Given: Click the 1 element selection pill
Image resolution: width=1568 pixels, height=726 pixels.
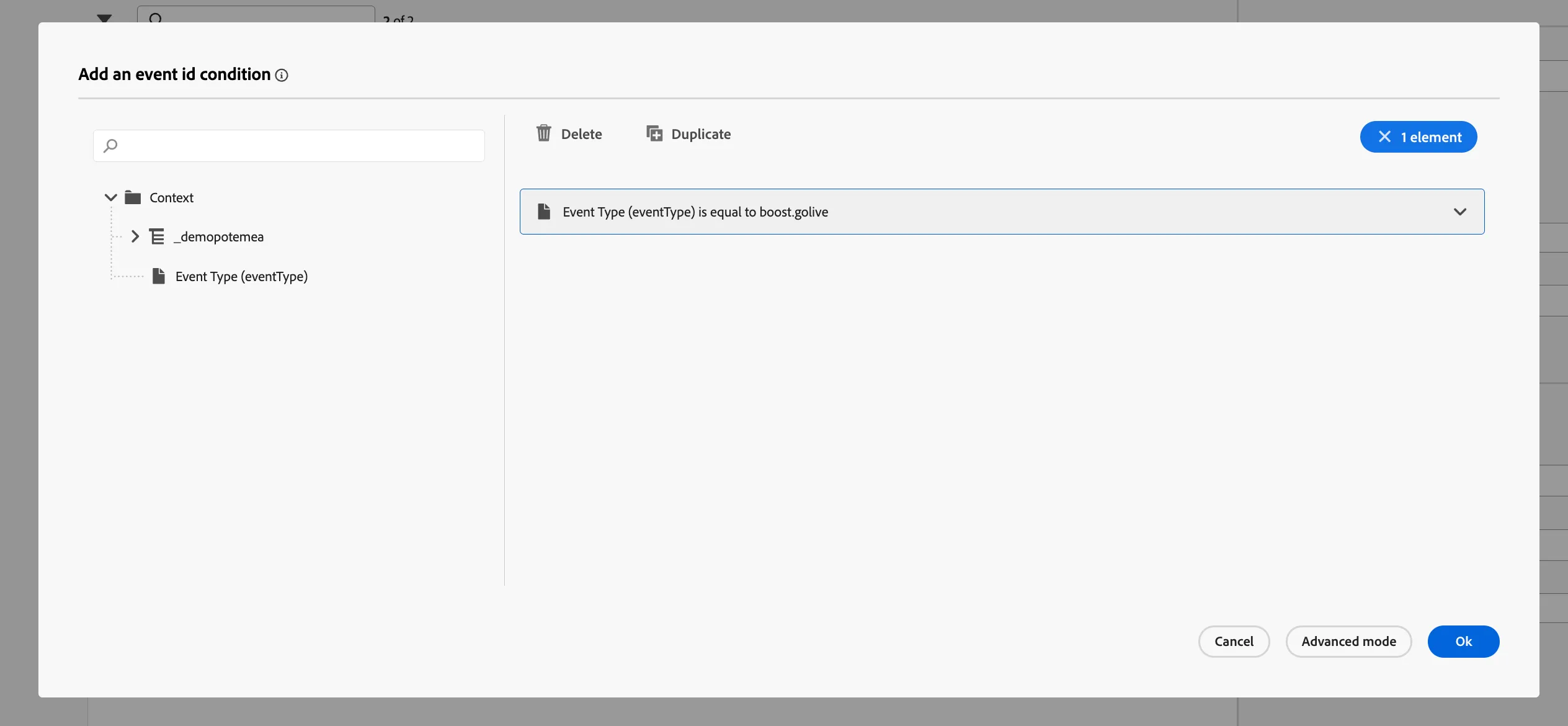Looking at the screenshot, I should (x=1419, y=137).
